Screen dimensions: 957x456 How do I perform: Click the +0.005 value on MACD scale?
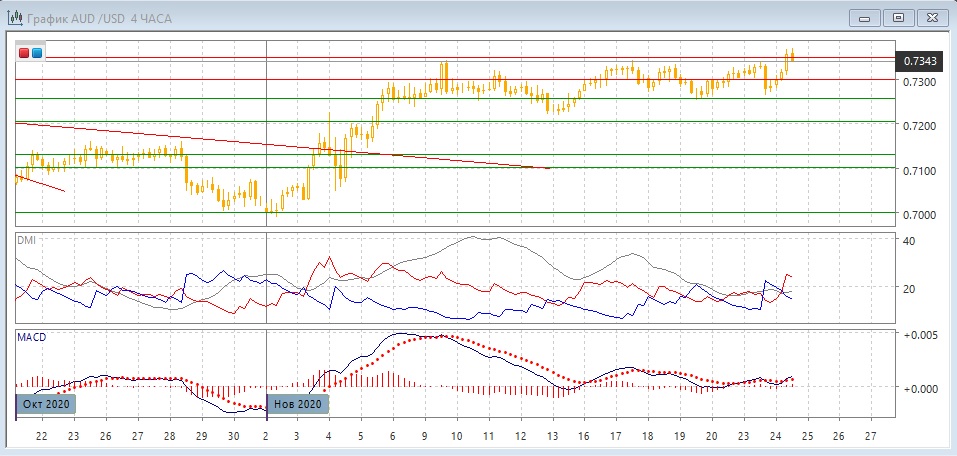click(x=919, y=335)
